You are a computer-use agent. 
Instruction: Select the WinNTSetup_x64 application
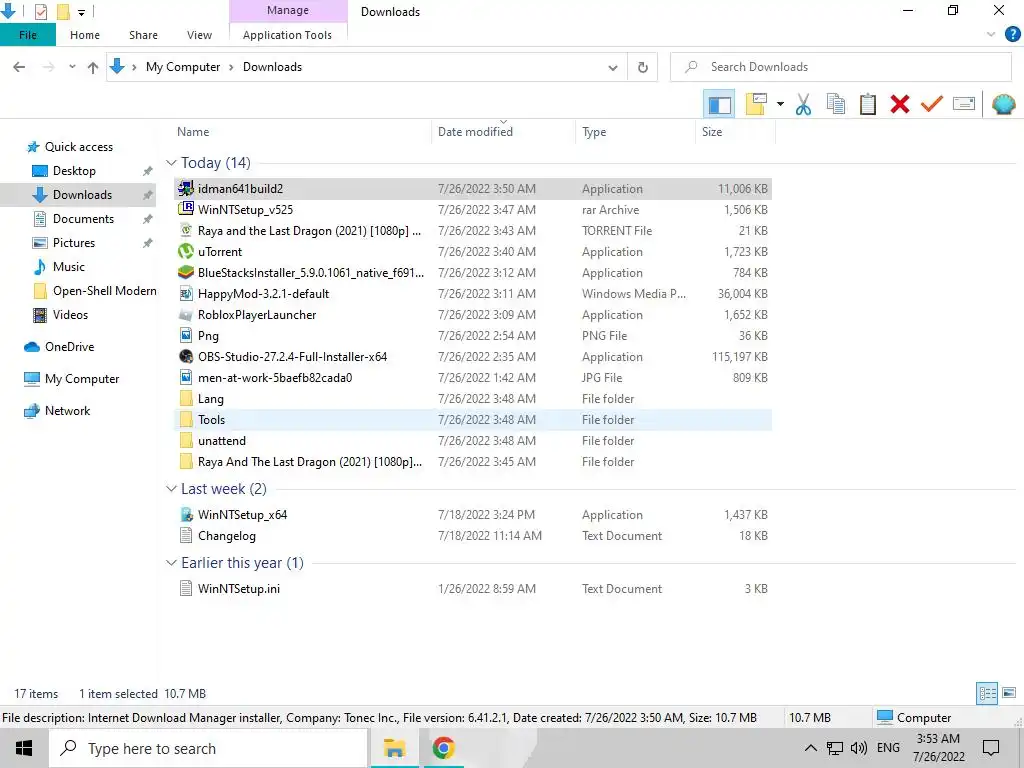pyautogui.click(x=473, y=515)
